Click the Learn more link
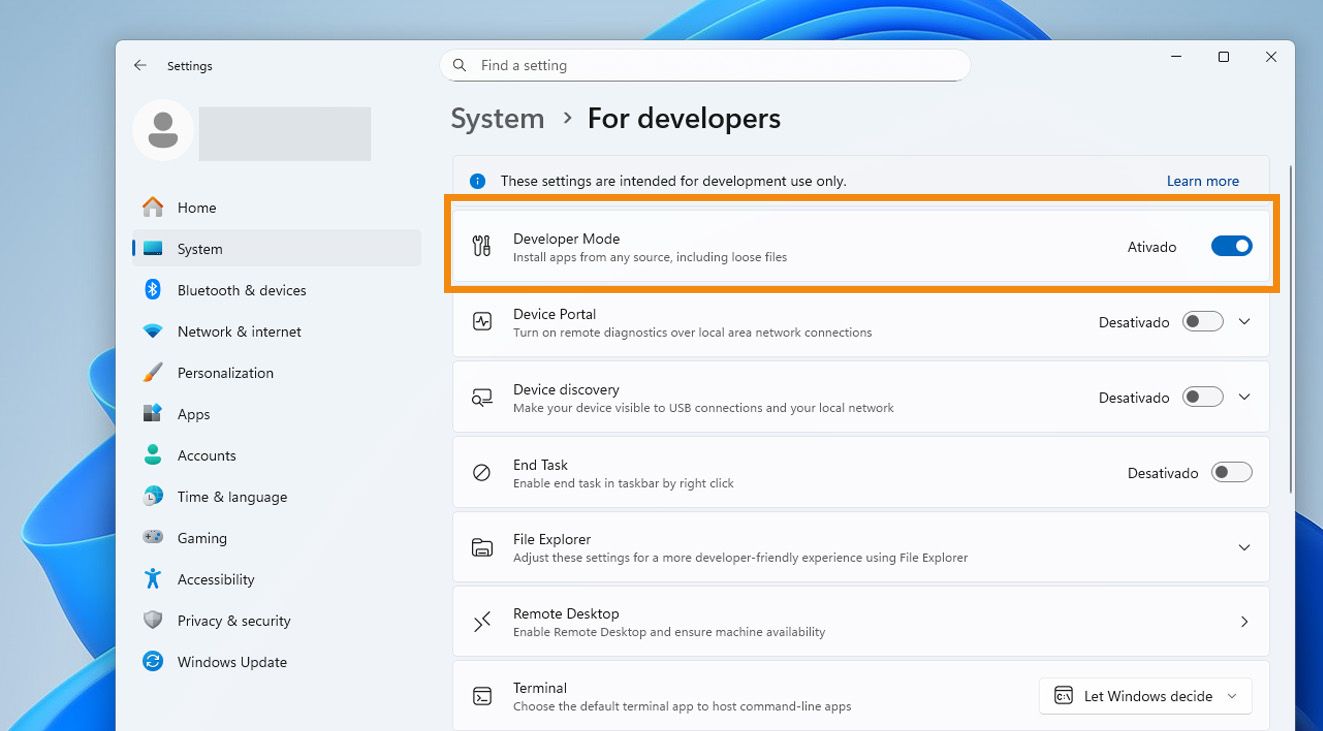This screenshot has height=731, width=1323. [x=1202, y=181]
